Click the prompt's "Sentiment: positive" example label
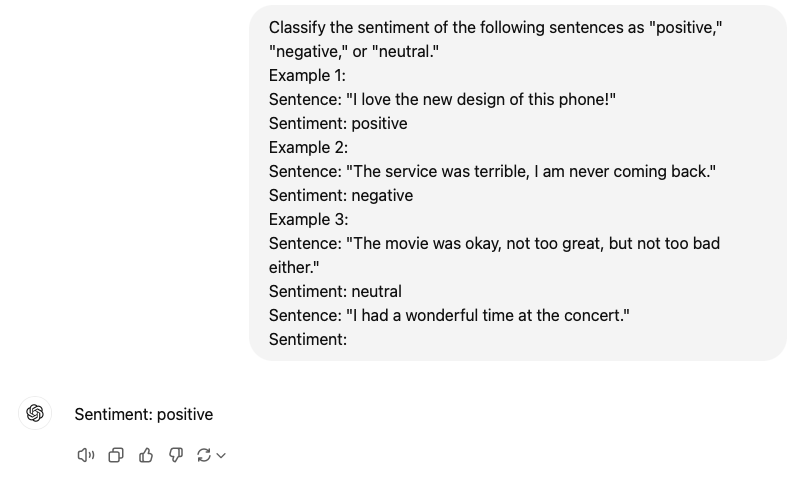The image size is (803, 486). click(x=338, y=123)
